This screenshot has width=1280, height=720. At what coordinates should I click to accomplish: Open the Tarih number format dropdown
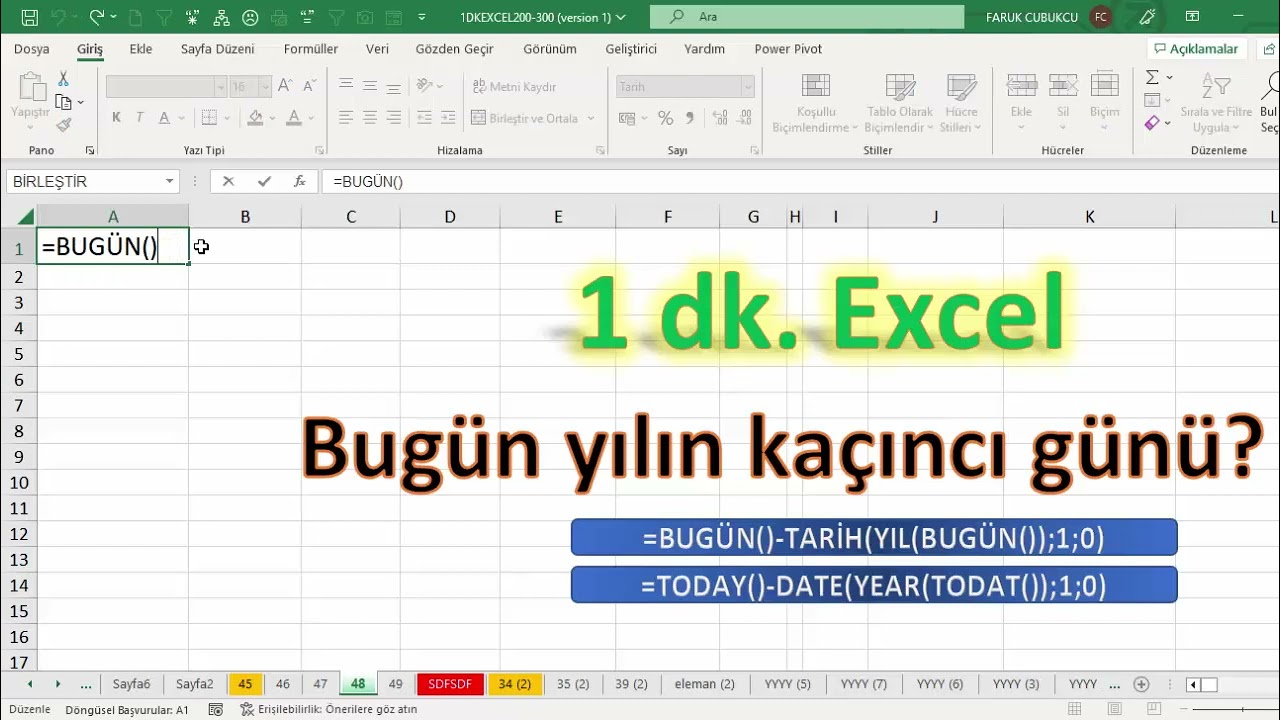(747, 87)
